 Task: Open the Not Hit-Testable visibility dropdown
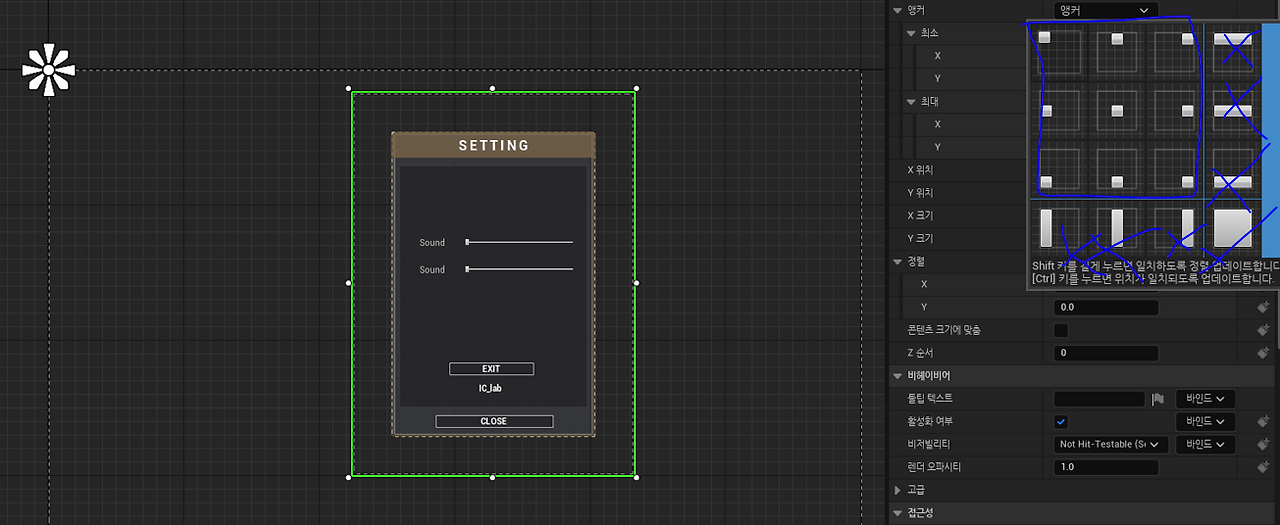coord(1111,444)
